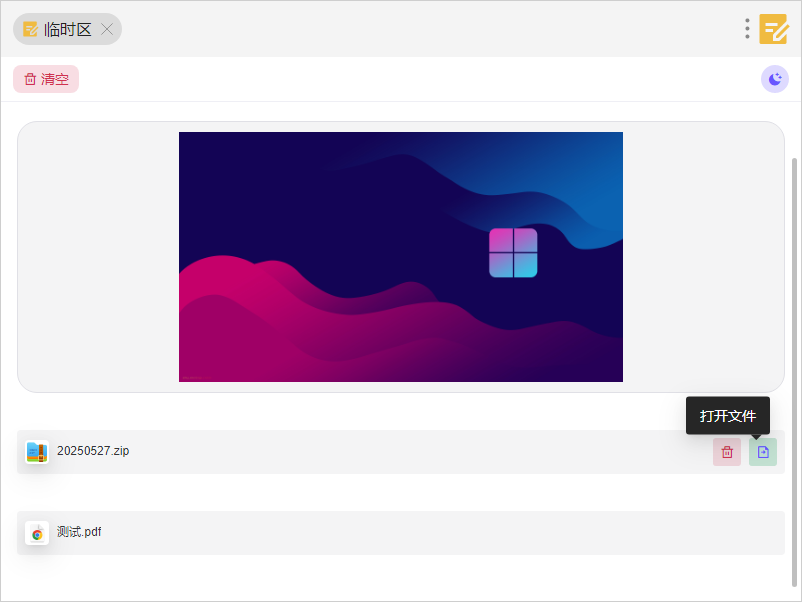The height and width of the screenshot is (602, 802).
Task: Click the 20250527.zip archive icon
Action: click(x=37, y=452)
